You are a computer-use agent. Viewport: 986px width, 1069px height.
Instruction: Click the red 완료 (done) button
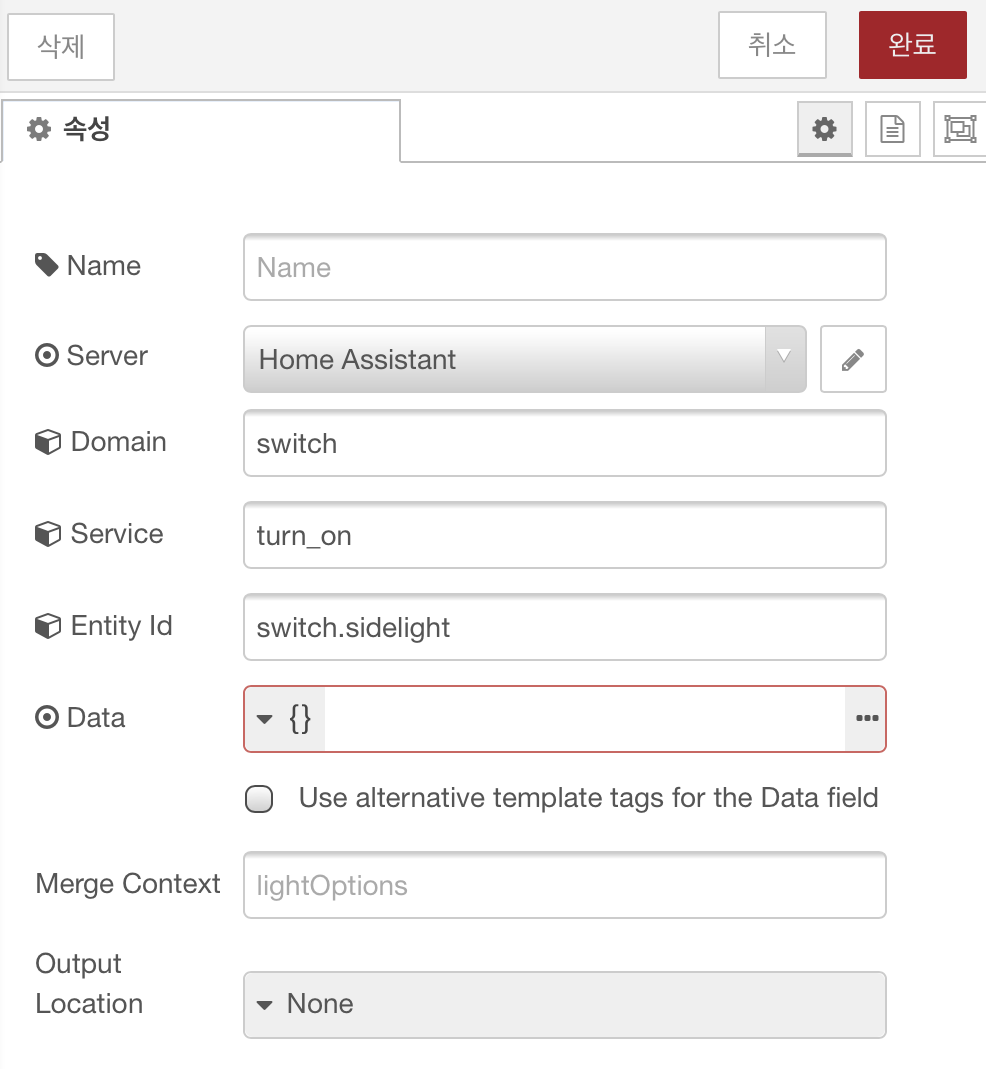tap(912, 45)
